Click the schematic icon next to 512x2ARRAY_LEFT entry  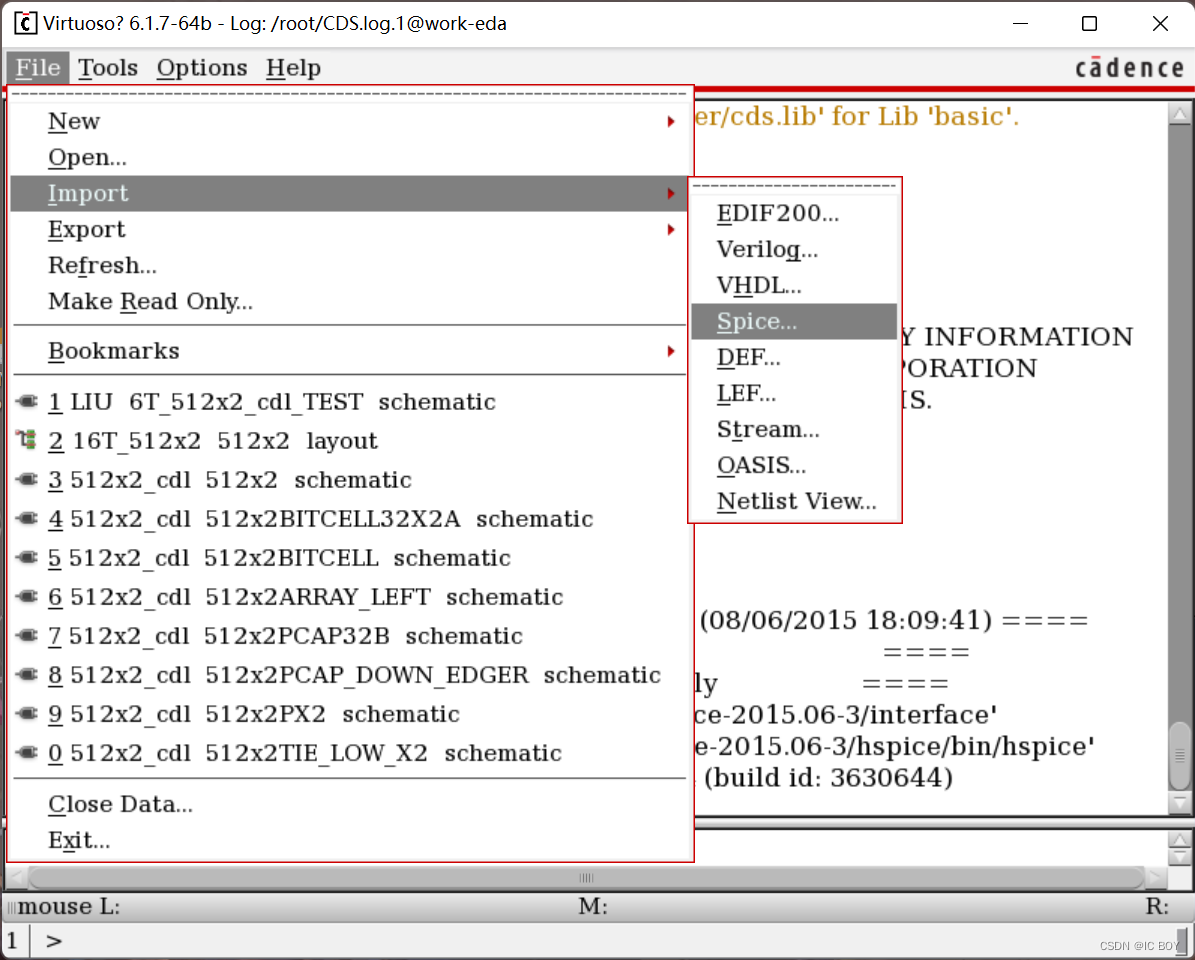pyautogui.click(x=27, y=596)
